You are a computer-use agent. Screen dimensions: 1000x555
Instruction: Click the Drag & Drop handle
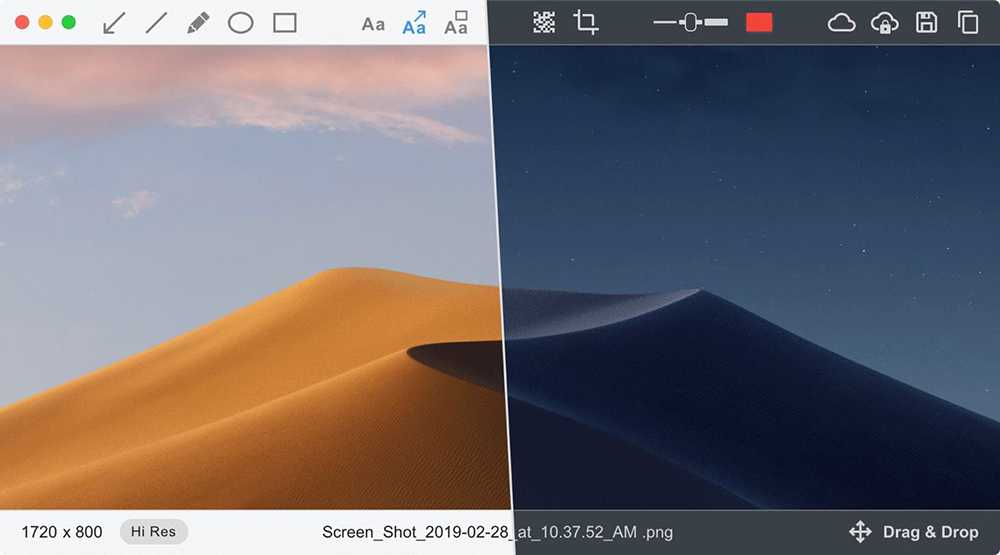point(913,532)
